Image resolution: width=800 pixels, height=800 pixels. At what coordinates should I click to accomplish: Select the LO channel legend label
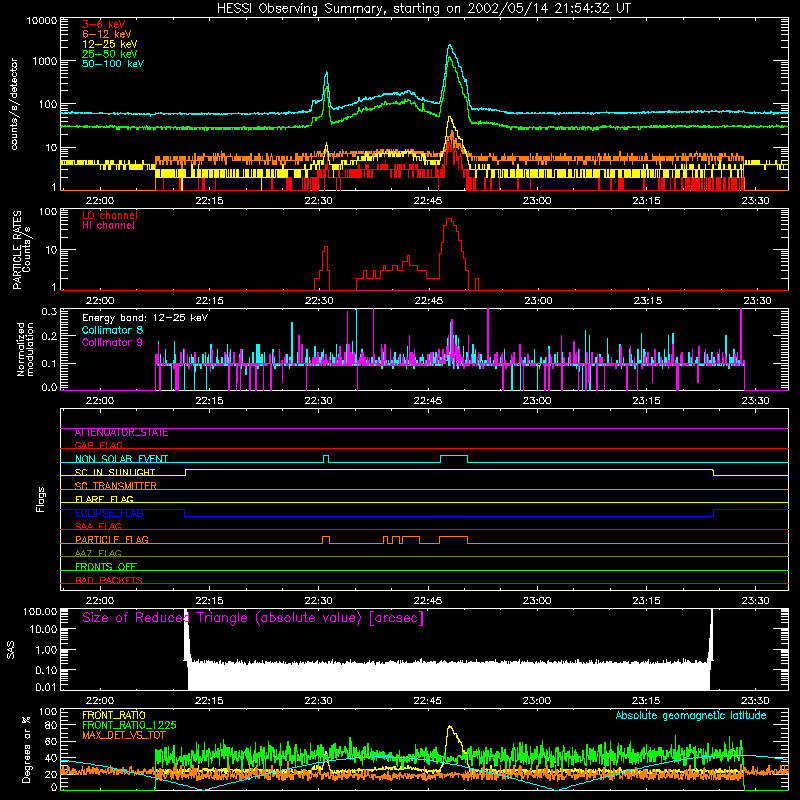click(110, 215)
